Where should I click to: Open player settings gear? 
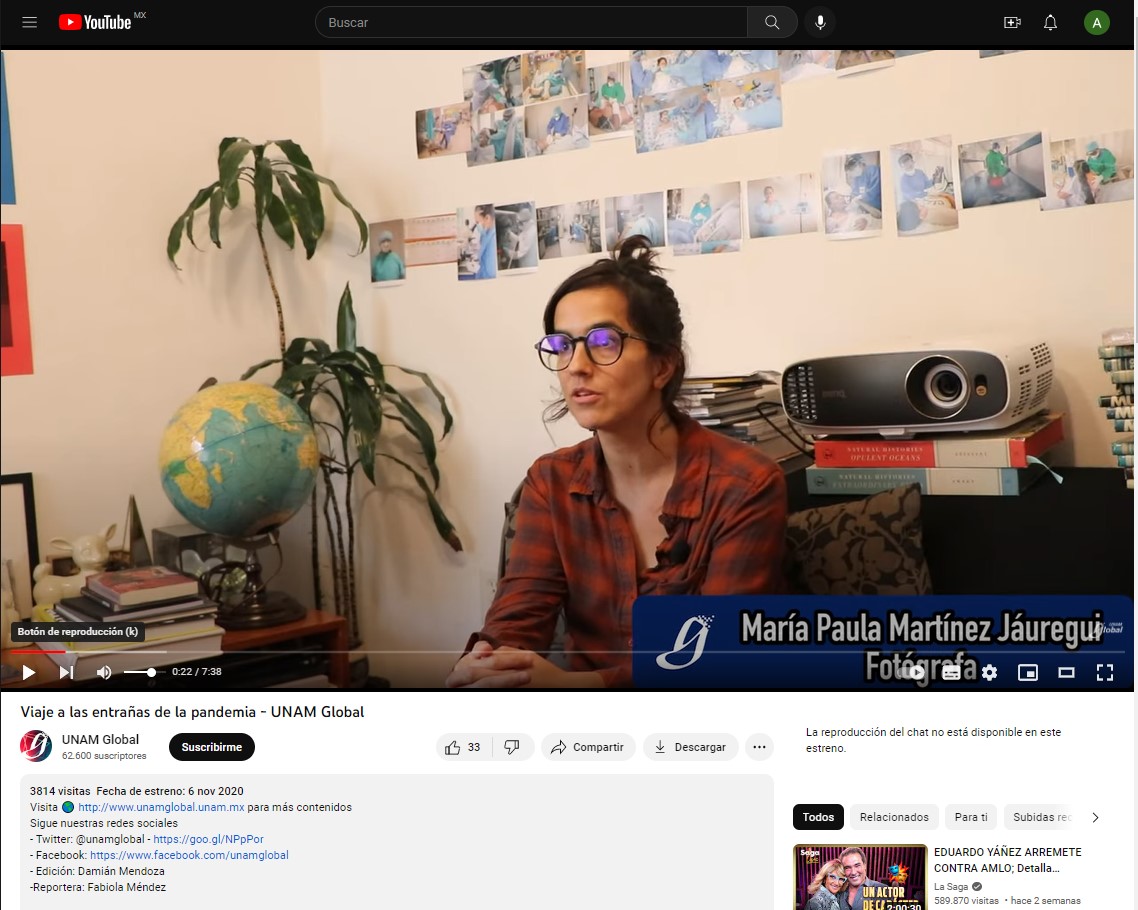point(989,672)
